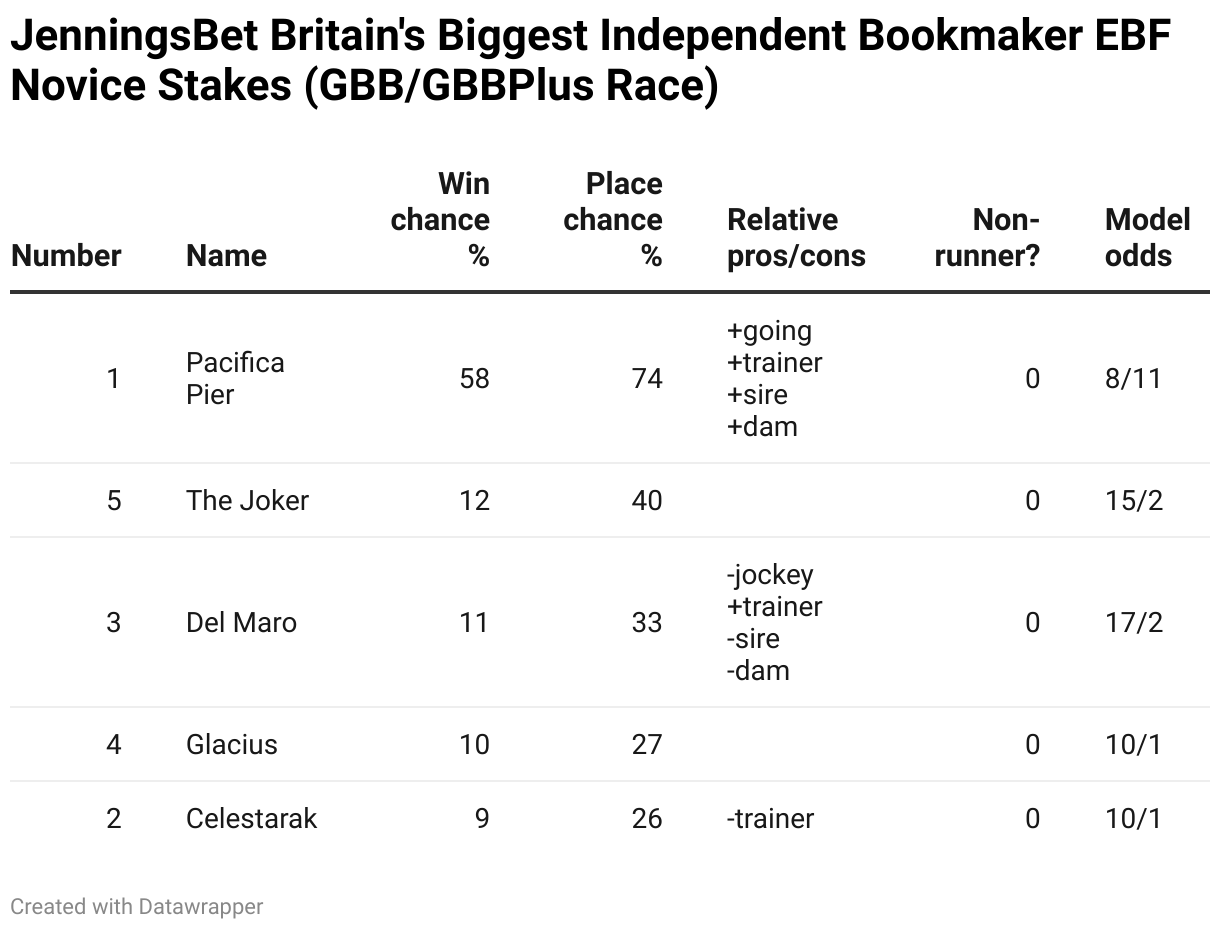Select The Joker name cell
The height and width of the screenshot is (930, 1220).
pos(247,500)
